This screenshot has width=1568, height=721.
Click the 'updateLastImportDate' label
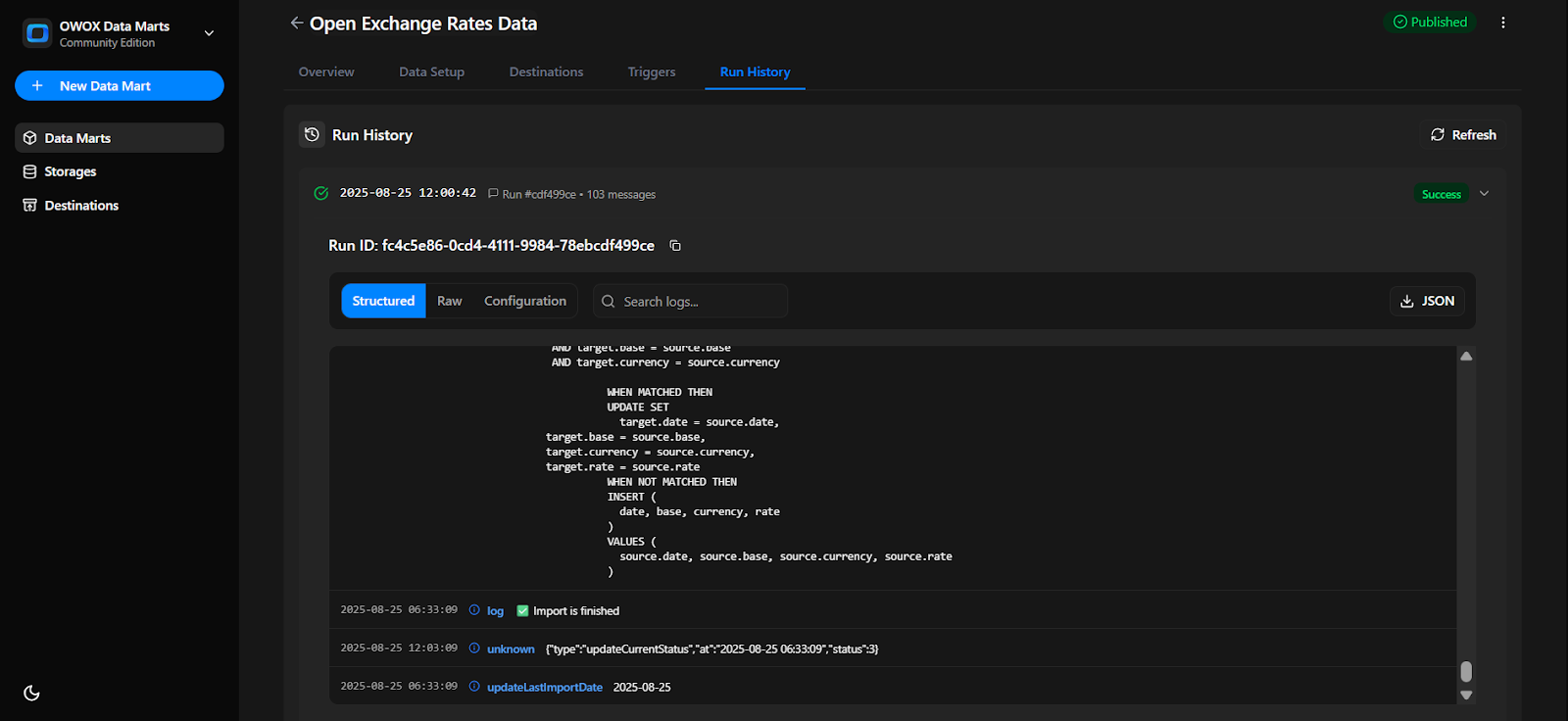click(545, 687)
